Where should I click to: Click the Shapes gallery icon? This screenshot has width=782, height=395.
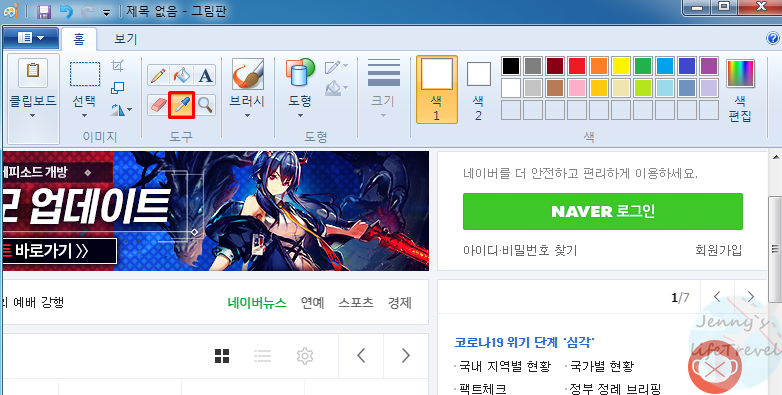pos(300,74)
